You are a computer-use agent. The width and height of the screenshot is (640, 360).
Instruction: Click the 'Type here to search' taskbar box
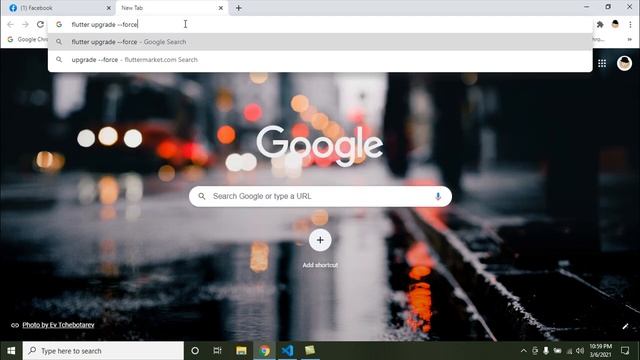103,351
